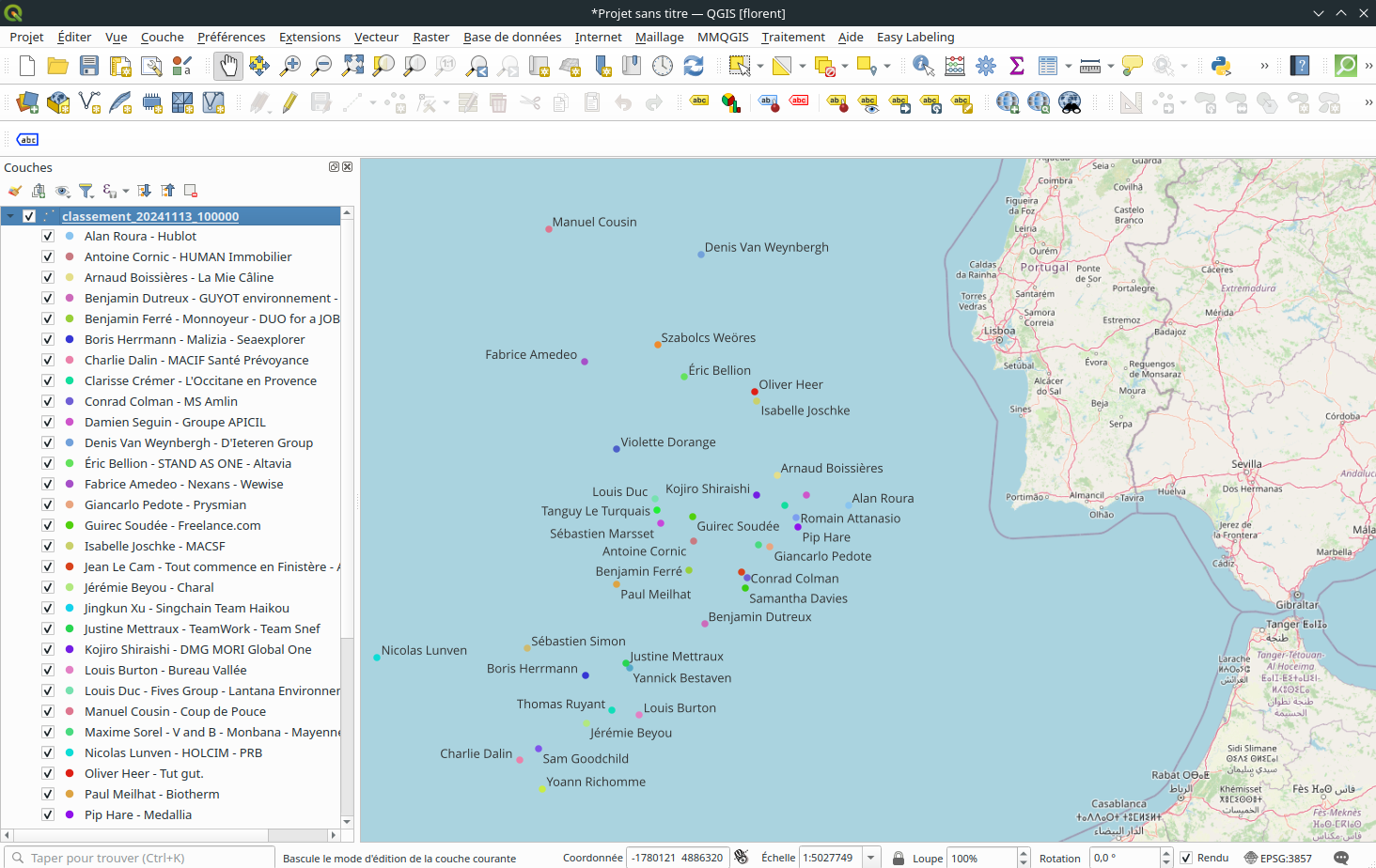Show hidden toolbar items next to Python icon

(x=1264, y=66)
